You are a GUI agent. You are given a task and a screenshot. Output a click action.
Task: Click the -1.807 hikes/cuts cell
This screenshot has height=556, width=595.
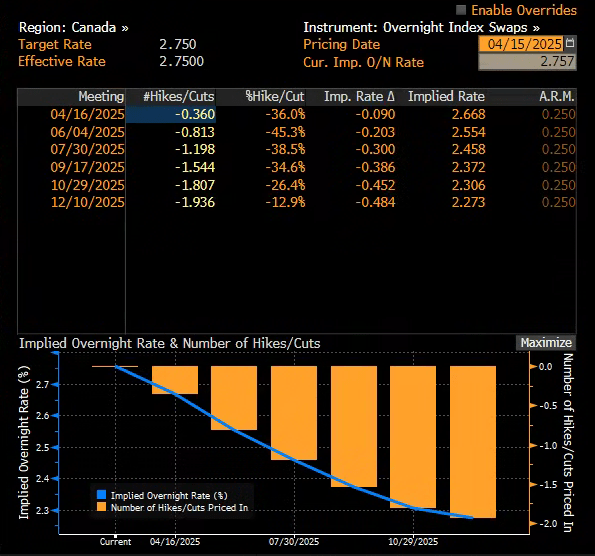195,185
